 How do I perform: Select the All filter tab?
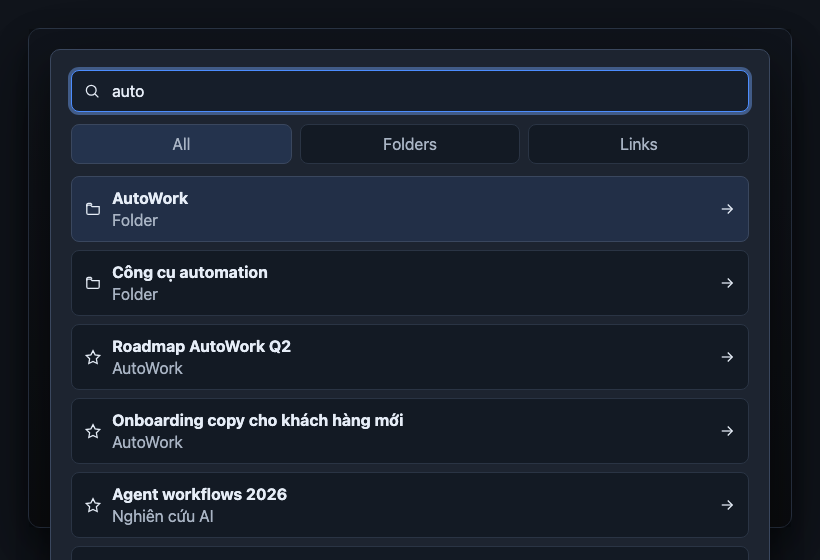181,144
